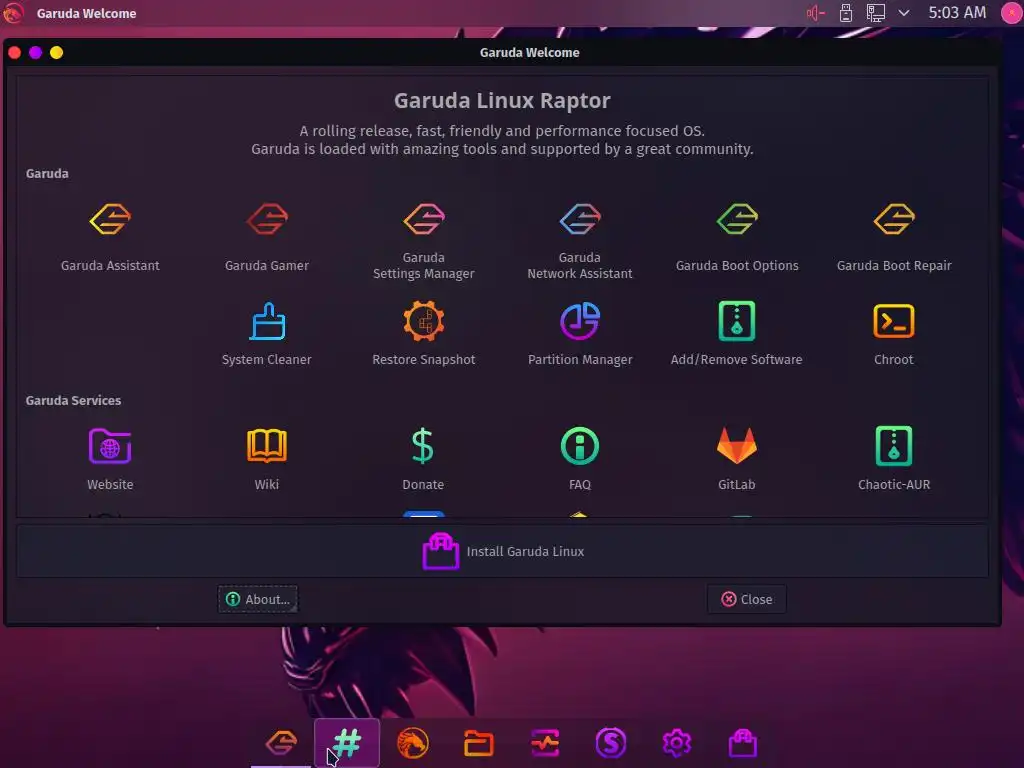This screenshot has width=1024, height=768.
Task: Open the FAQ
Action: [580, 458]
